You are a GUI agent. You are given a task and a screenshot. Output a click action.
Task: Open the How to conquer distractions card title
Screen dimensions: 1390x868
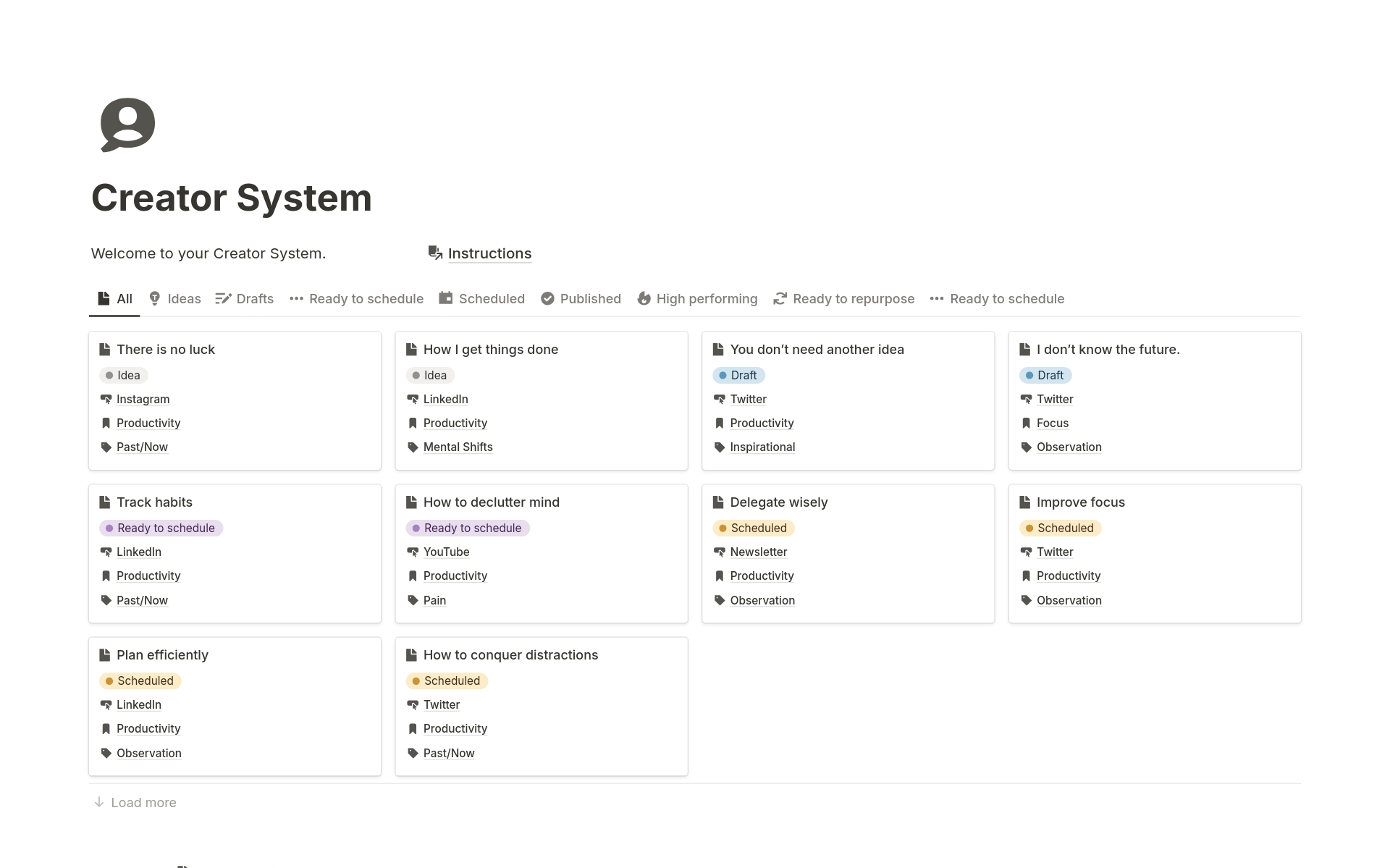[x=510, y=654]
